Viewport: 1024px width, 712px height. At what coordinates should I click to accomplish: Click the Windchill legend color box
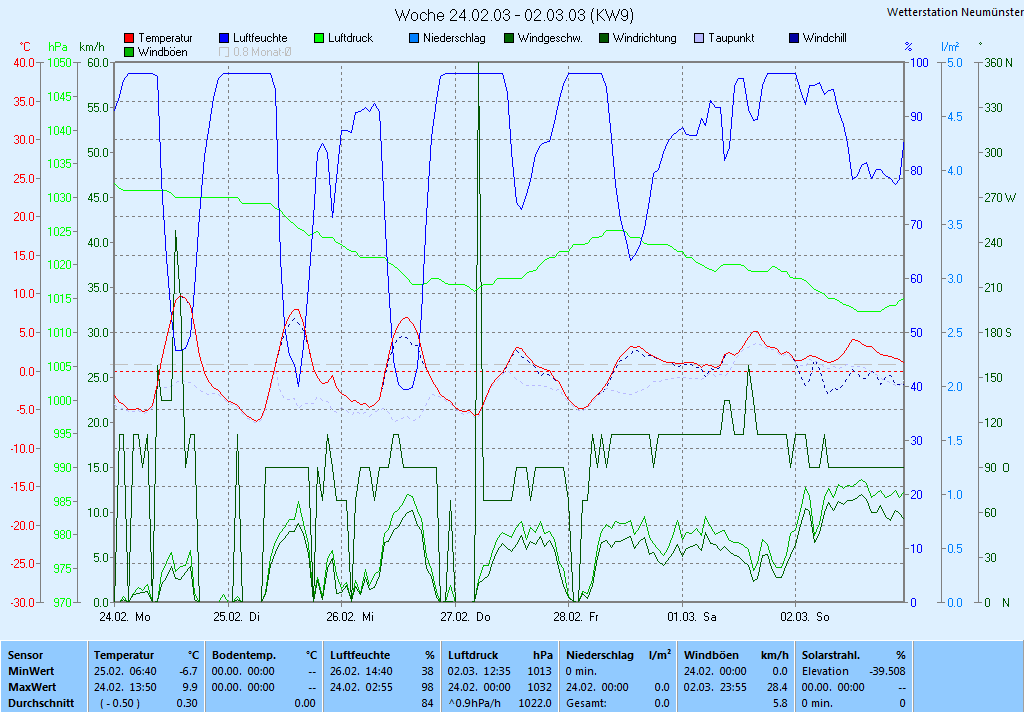(793, 38)
